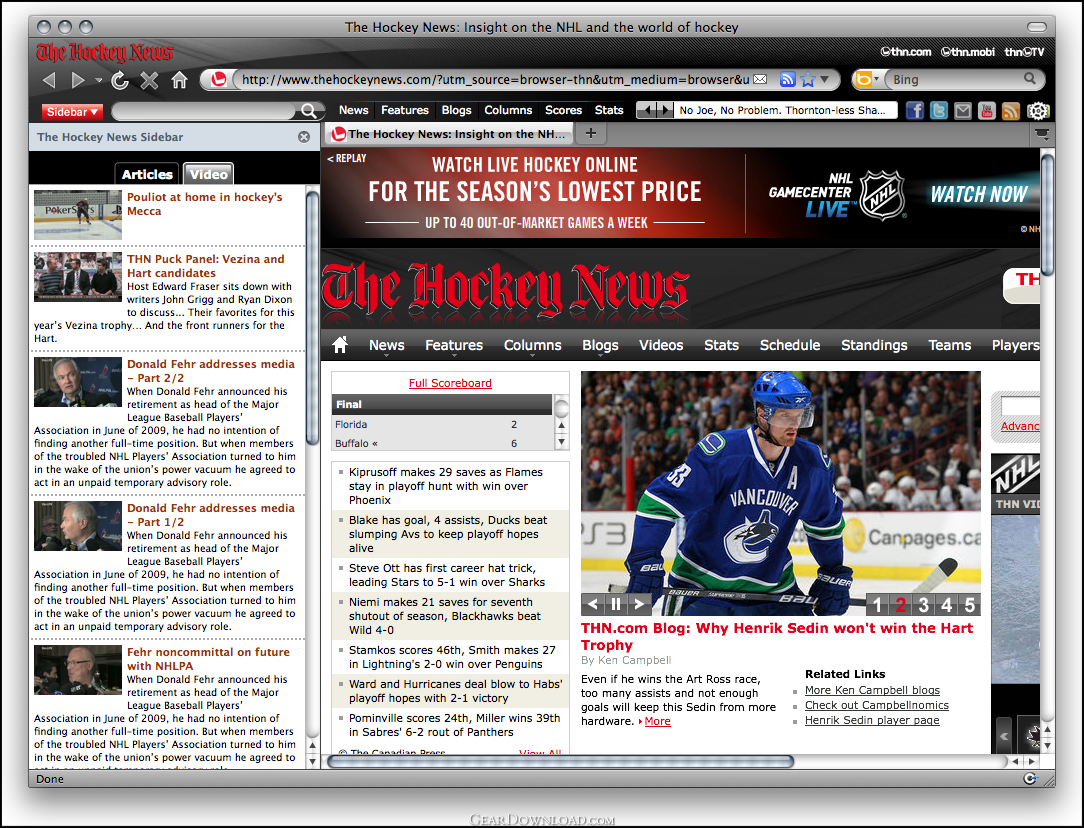Click the horizontal page scrollbar thumb
This screenshot has width=1084, height=828.
[561, 762]
